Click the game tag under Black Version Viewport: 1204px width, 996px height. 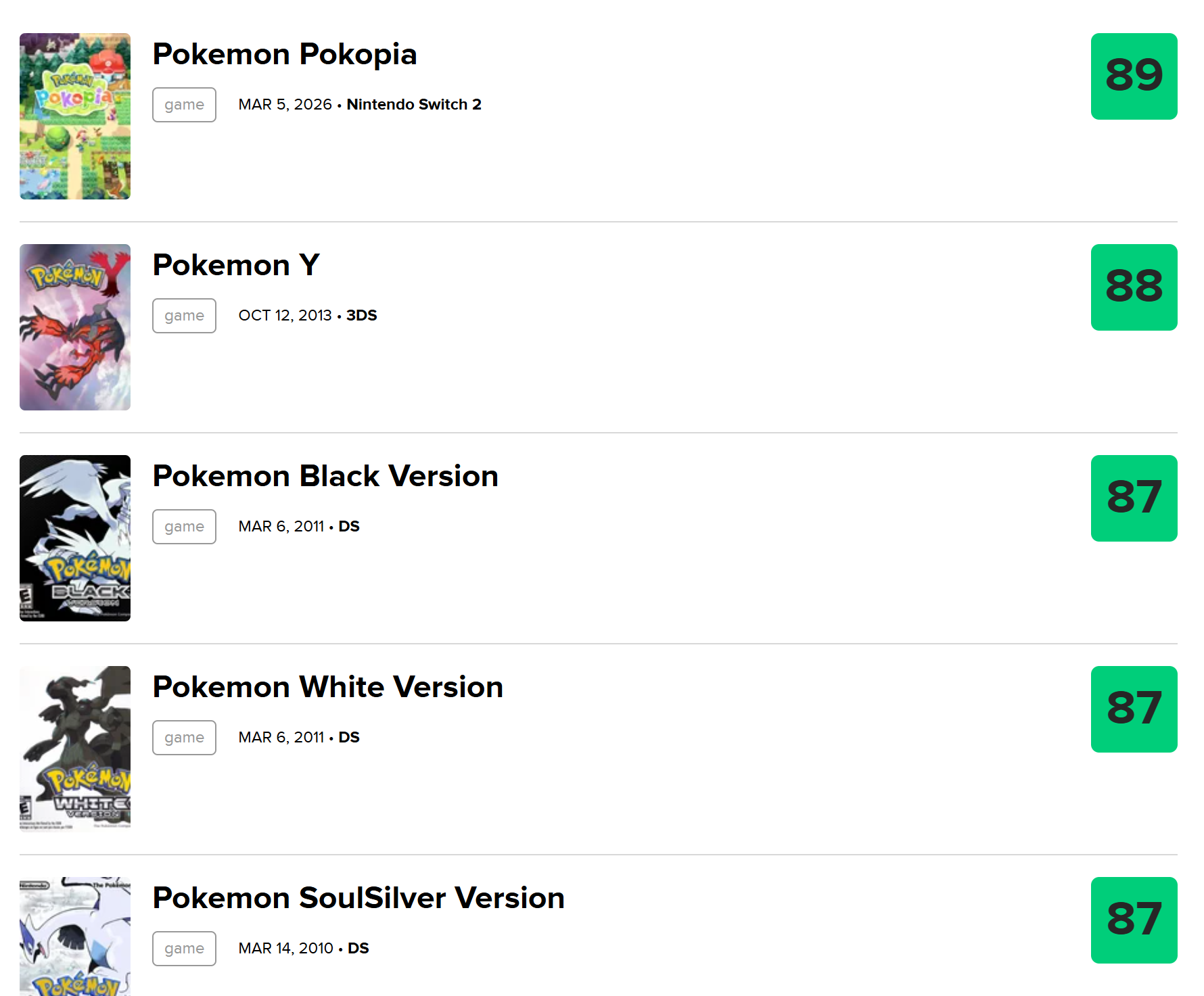(x=184, y=527)
